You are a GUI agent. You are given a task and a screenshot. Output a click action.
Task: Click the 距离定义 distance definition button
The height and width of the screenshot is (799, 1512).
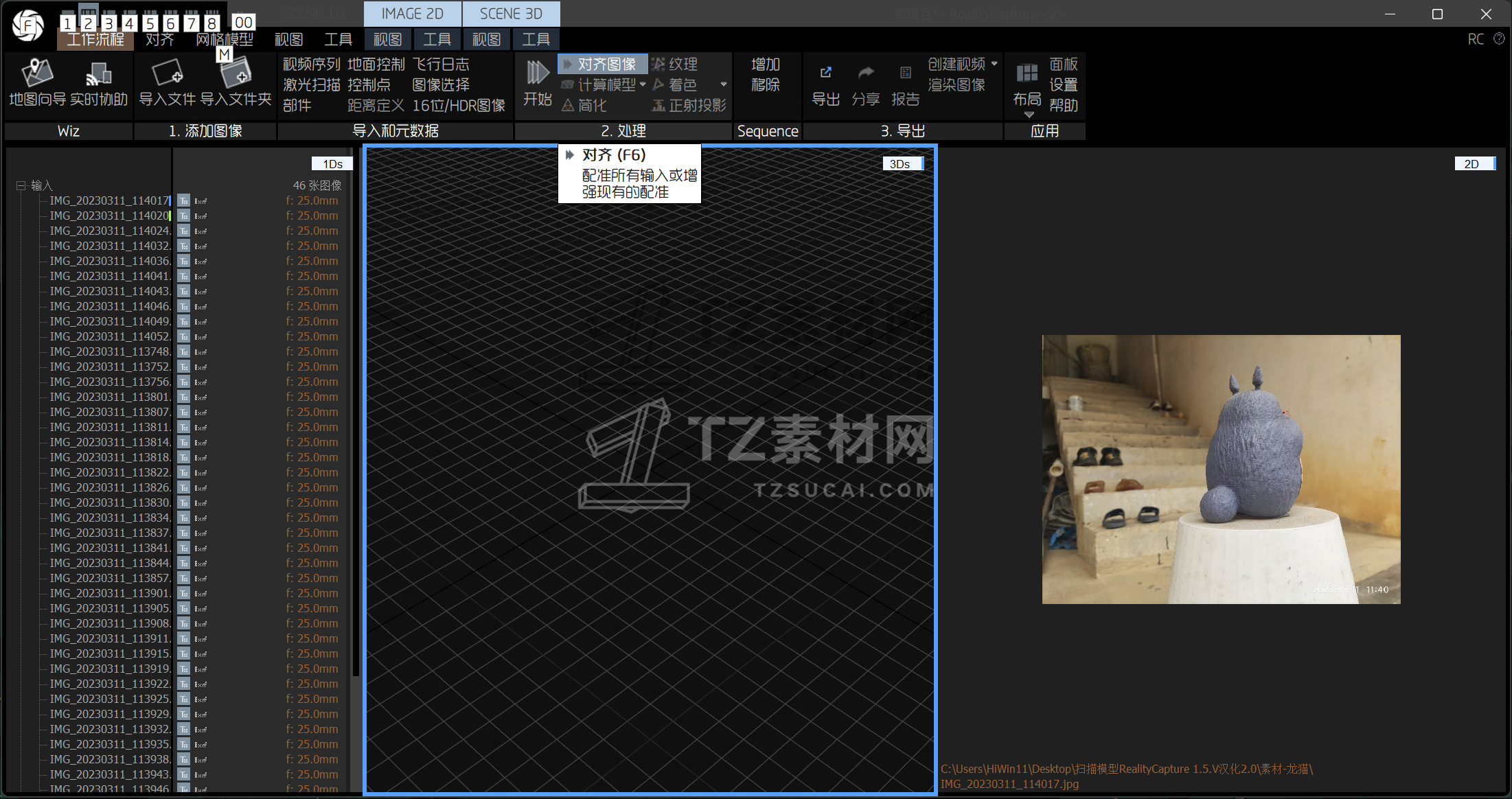(376, 105)
